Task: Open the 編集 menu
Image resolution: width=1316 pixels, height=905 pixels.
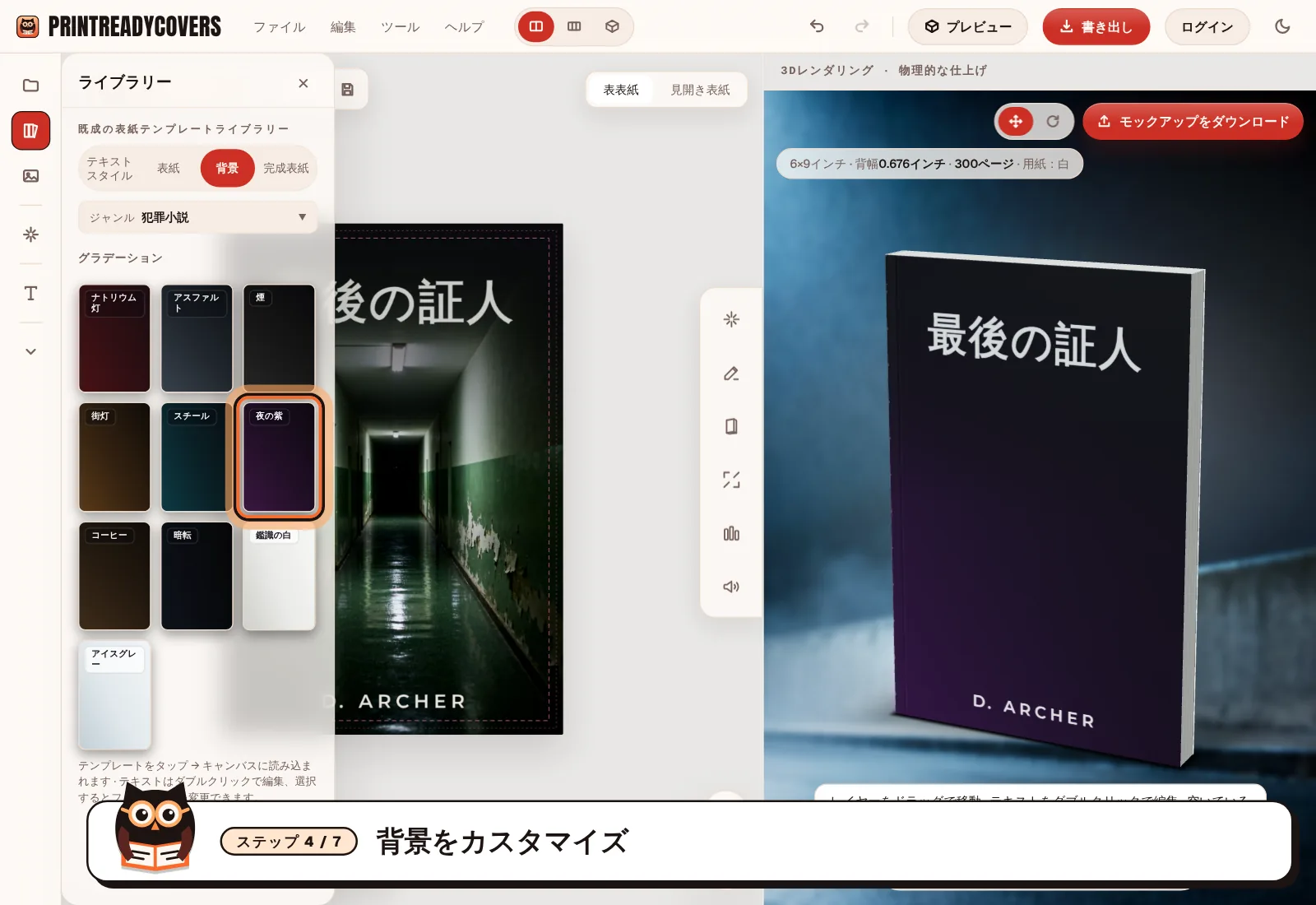Action: pos(343,27)
